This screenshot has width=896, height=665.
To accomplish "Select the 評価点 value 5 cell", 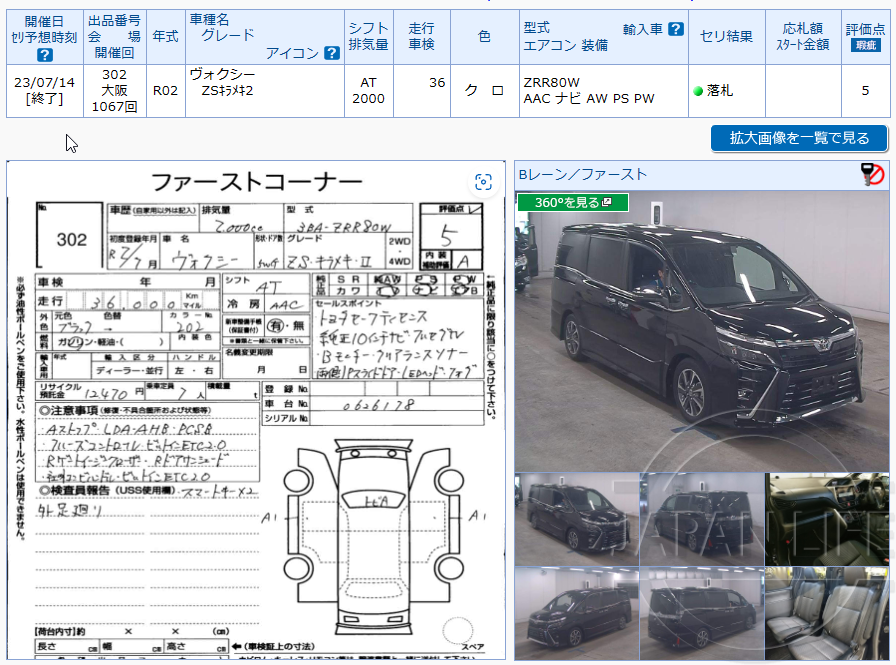I will click(x=865, y=88).
